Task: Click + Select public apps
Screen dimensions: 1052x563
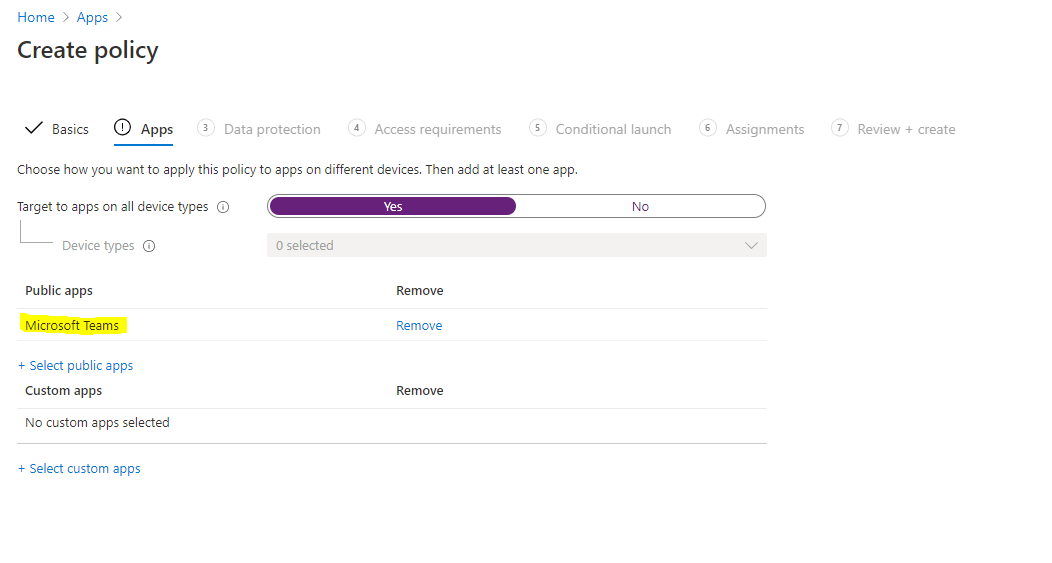Action: tap(75, 366)
